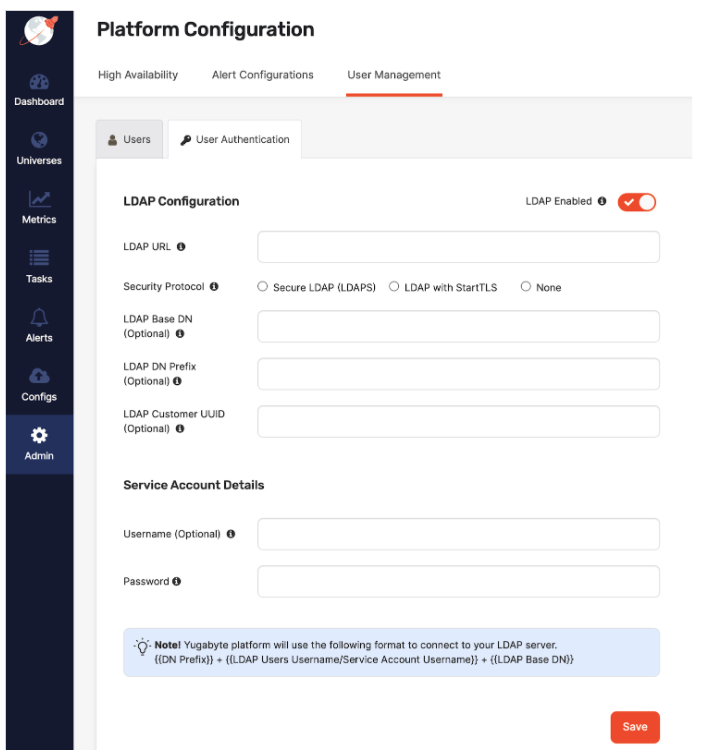727x754 pixels.
Task: Disable the LDAP Enabled toggle
Action: [x=636, y=202]
